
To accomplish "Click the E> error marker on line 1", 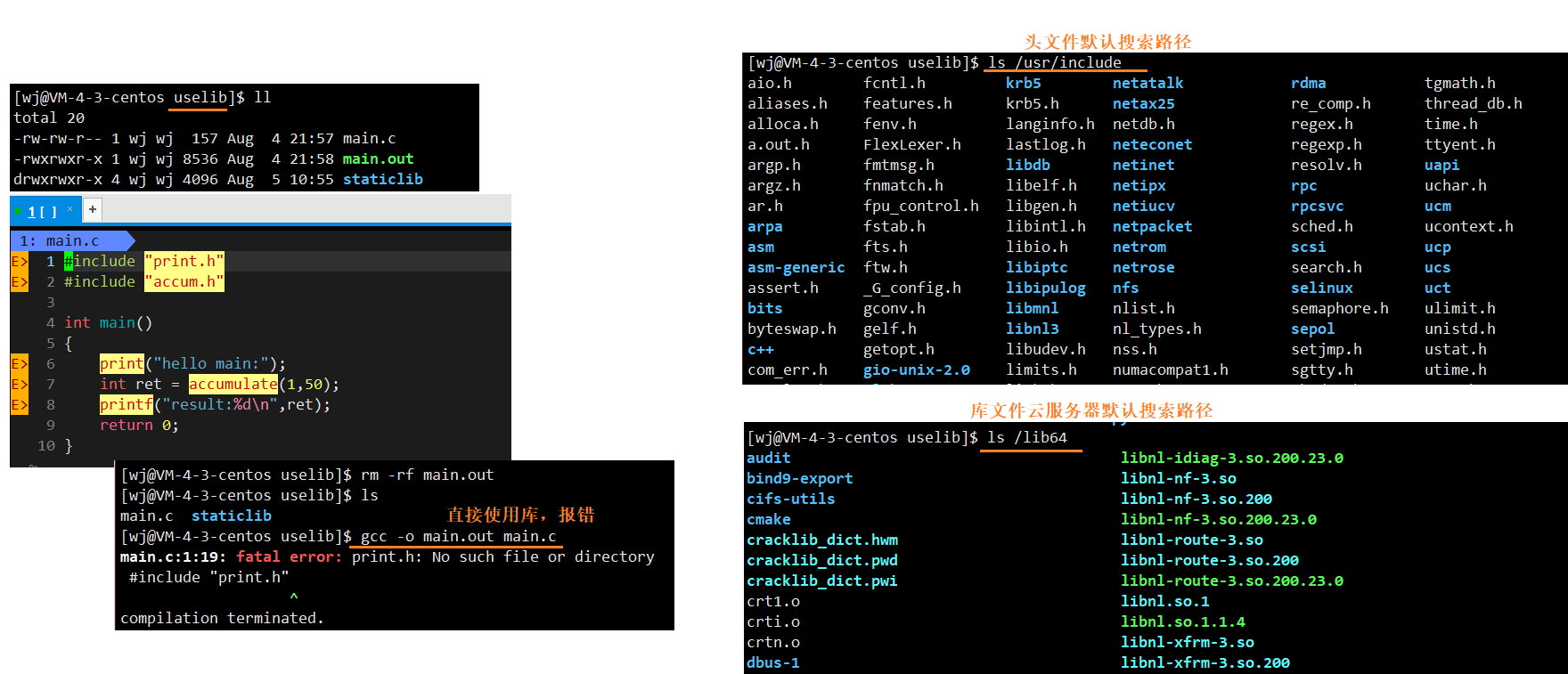I will 20,261.
